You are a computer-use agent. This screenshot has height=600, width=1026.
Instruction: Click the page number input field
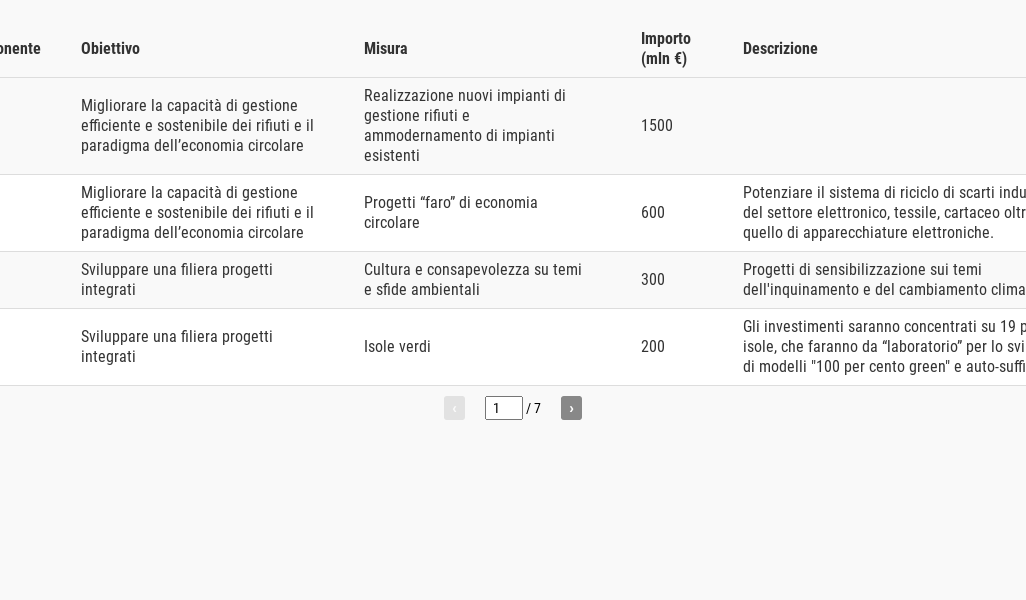click(503, 408)
